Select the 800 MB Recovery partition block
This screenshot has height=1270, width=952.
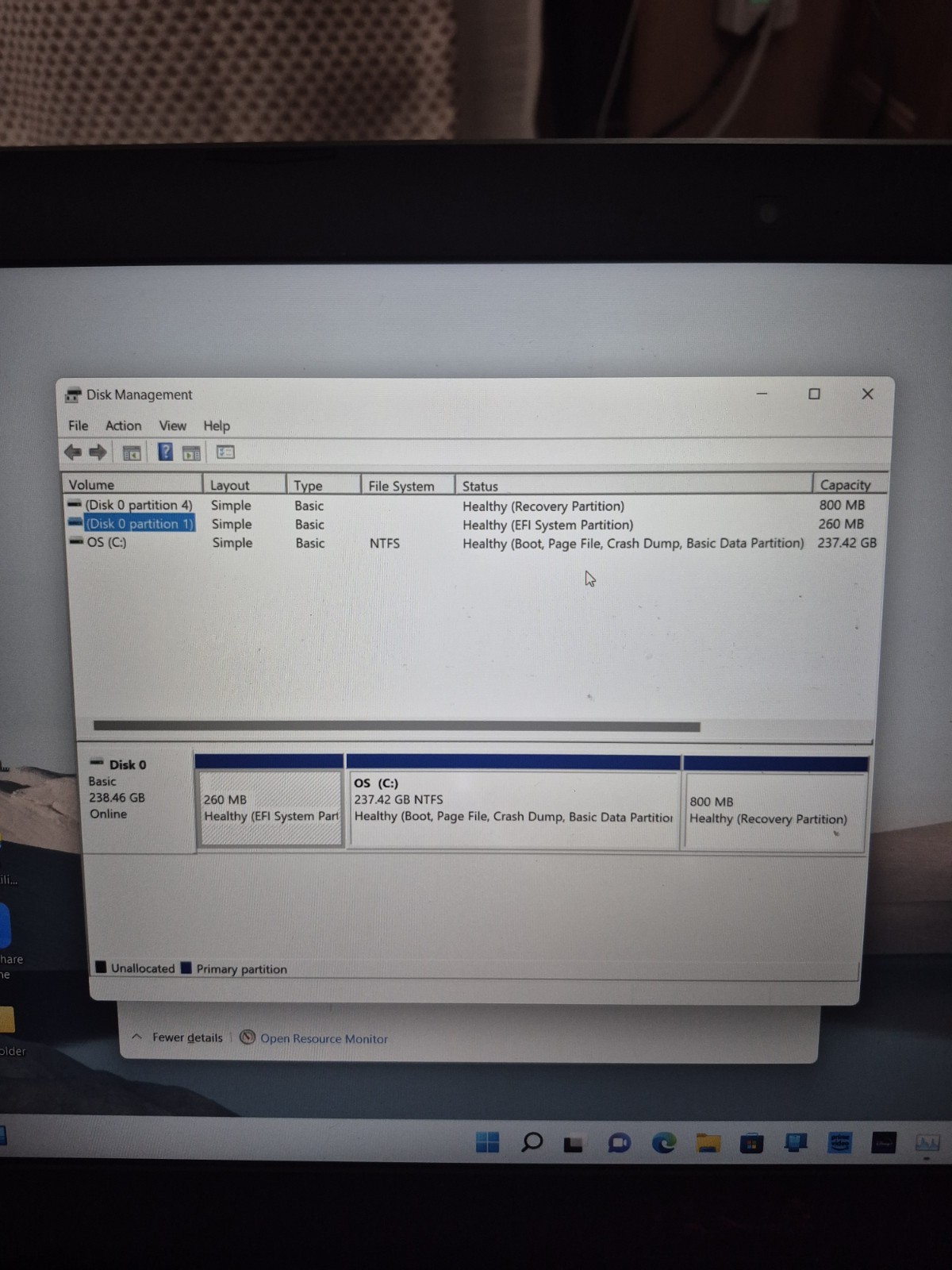pos(774,810)
